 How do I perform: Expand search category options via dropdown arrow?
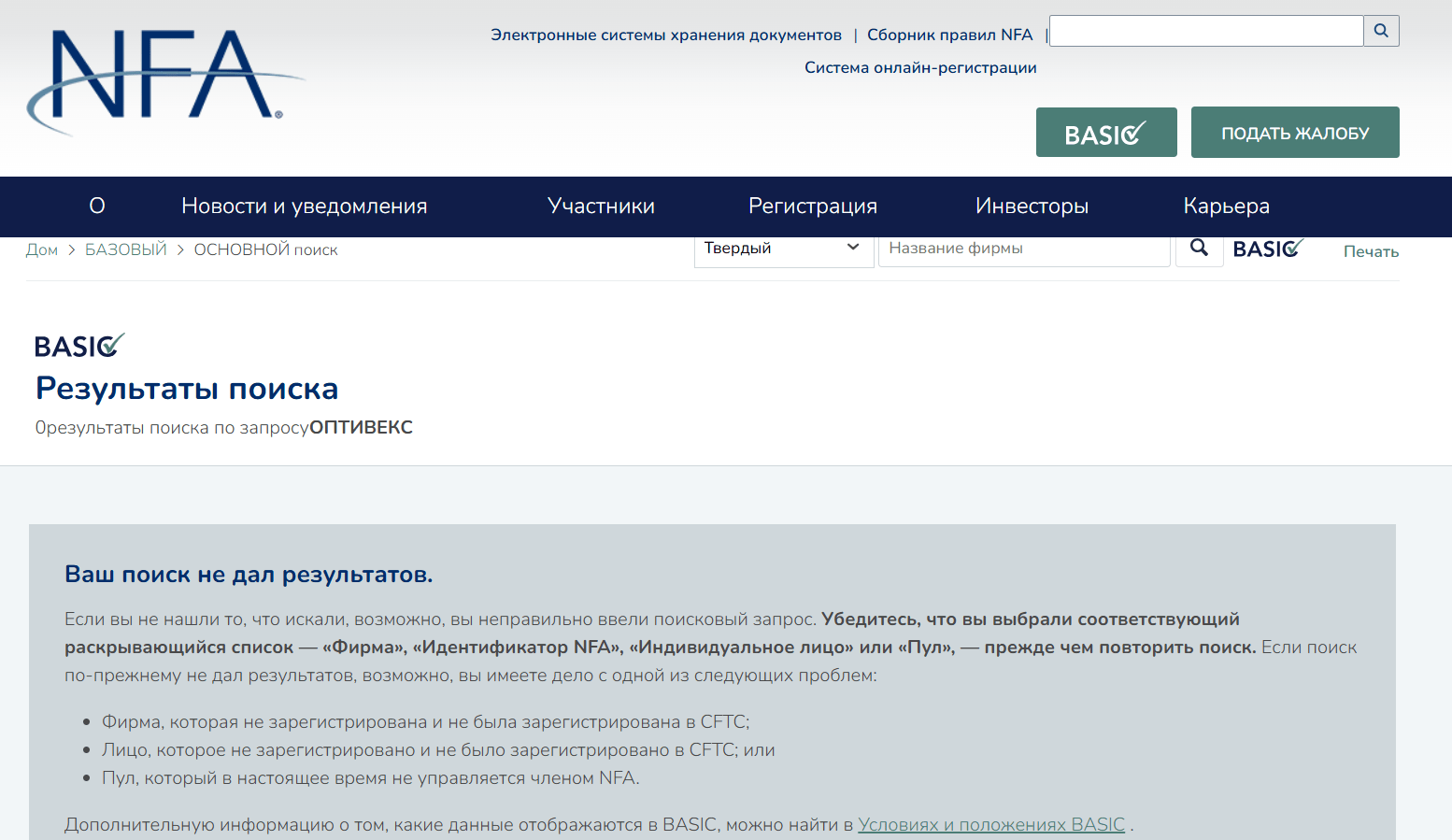(852, 248)
